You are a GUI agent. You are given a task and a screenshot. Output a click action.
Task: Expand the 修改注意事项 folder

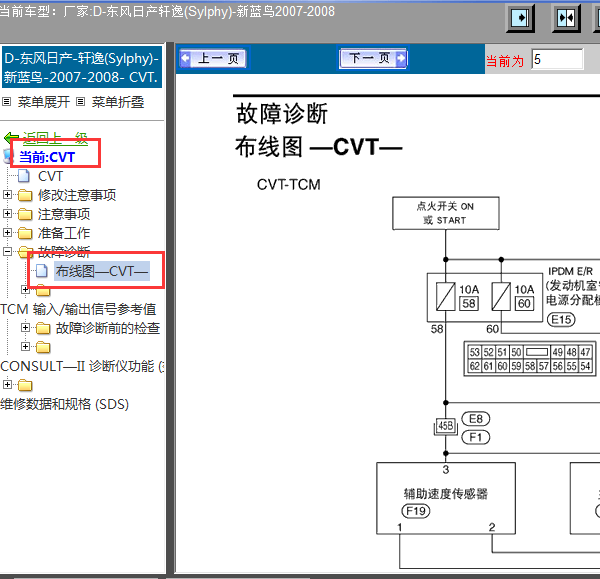click(7, 195)
